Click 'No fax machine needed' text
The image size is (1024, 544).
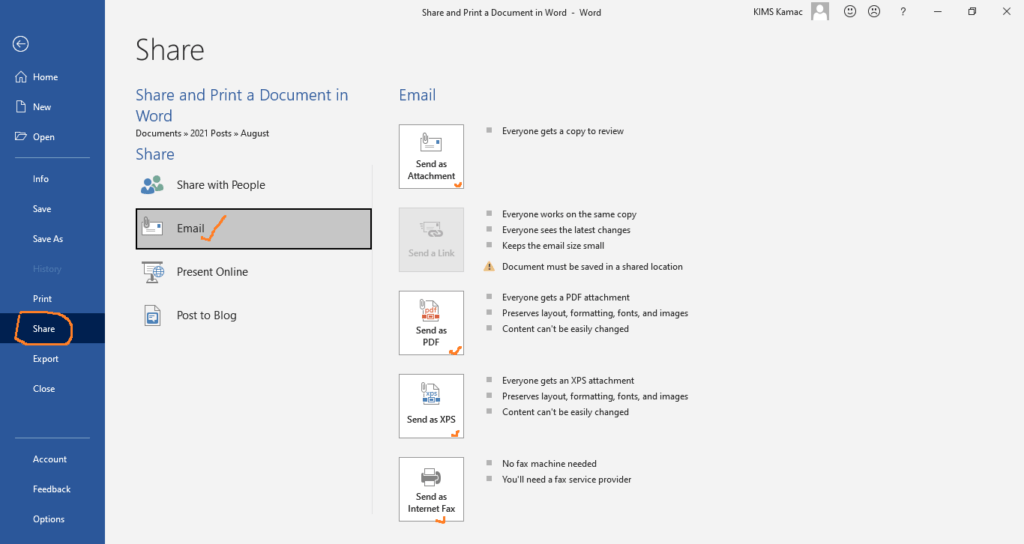tap(549, 464)
